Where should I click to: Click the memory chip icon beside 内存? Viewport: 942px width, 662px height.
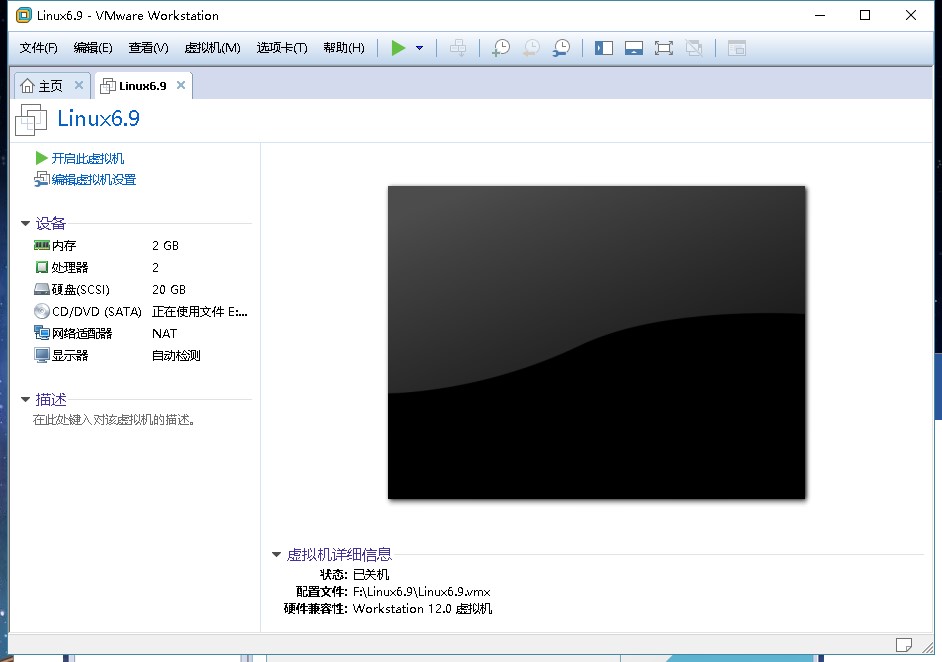coord(41,245)
